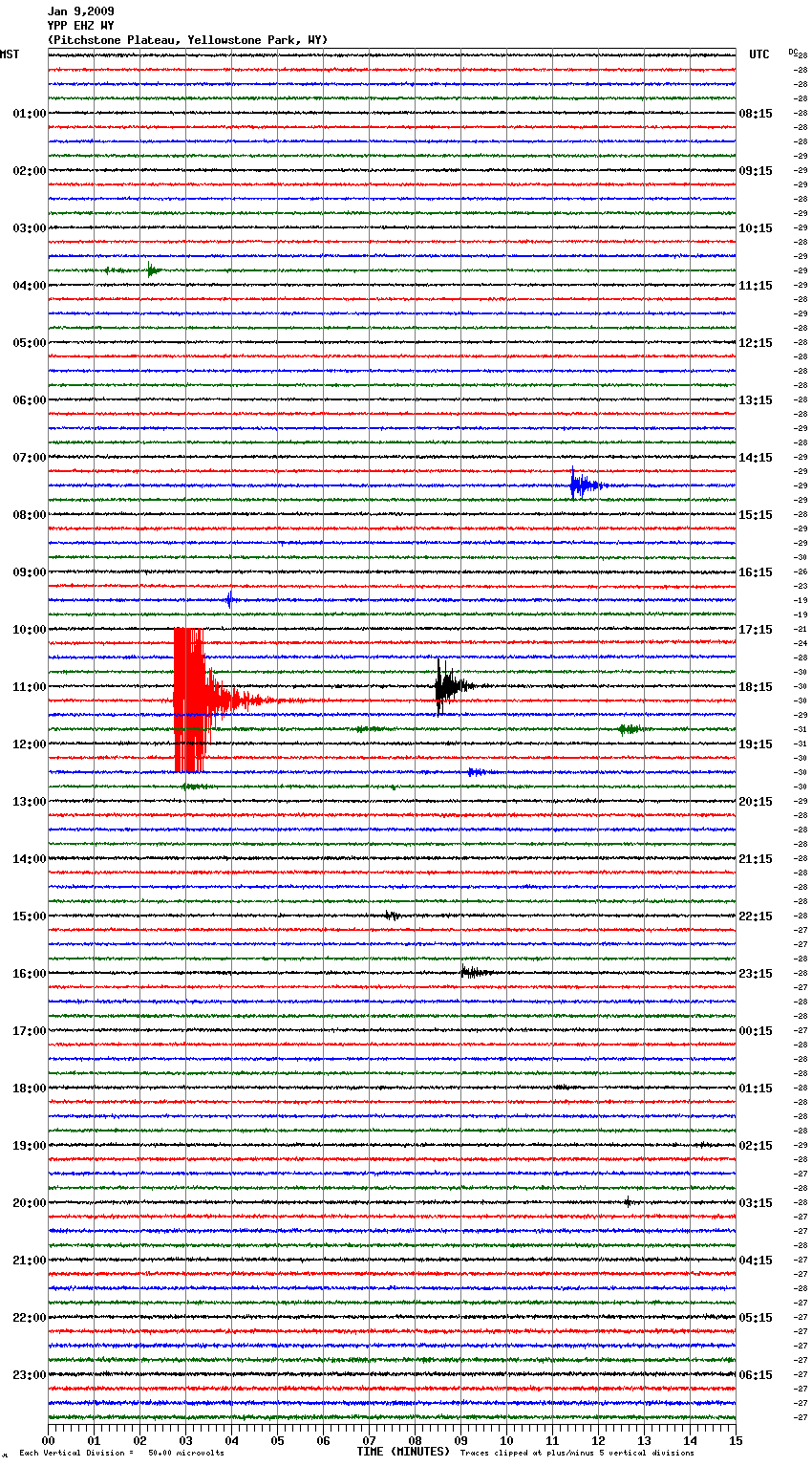The height and width of the screenshot is (1466, 812).
Task: Click the 22:15 UTC time label
Action: 756,916
